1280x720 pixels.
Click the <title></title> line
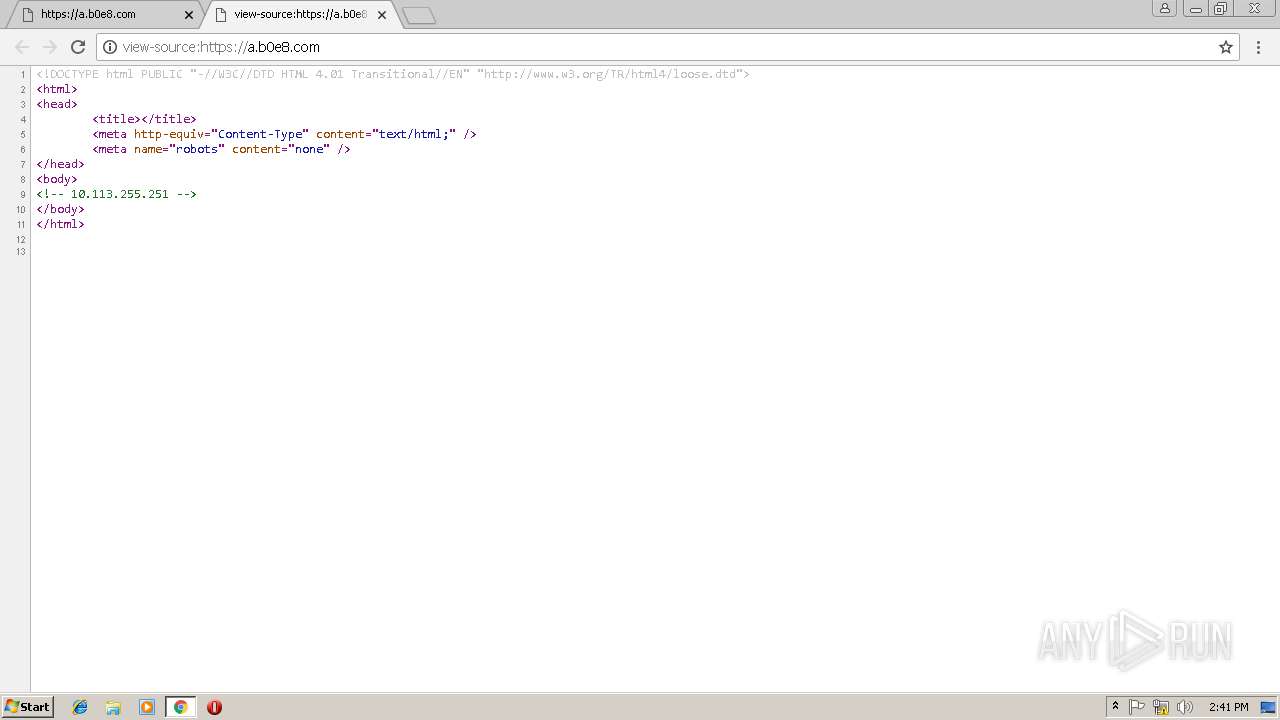click(x=144, y=119)
